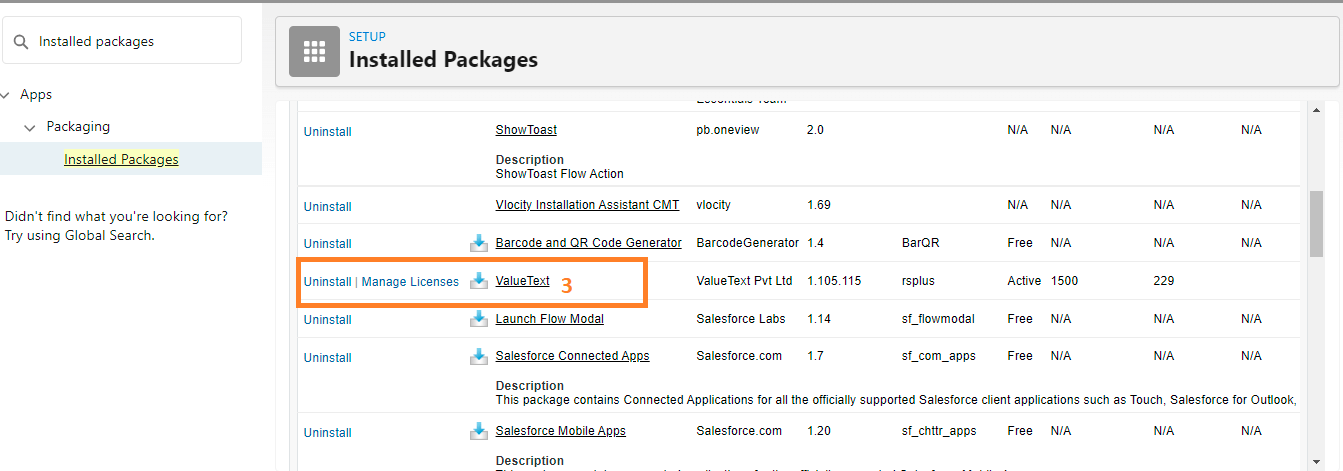Click scroll-up arrow of packages list scrollbar
1343x471 pixels.
1317,109
